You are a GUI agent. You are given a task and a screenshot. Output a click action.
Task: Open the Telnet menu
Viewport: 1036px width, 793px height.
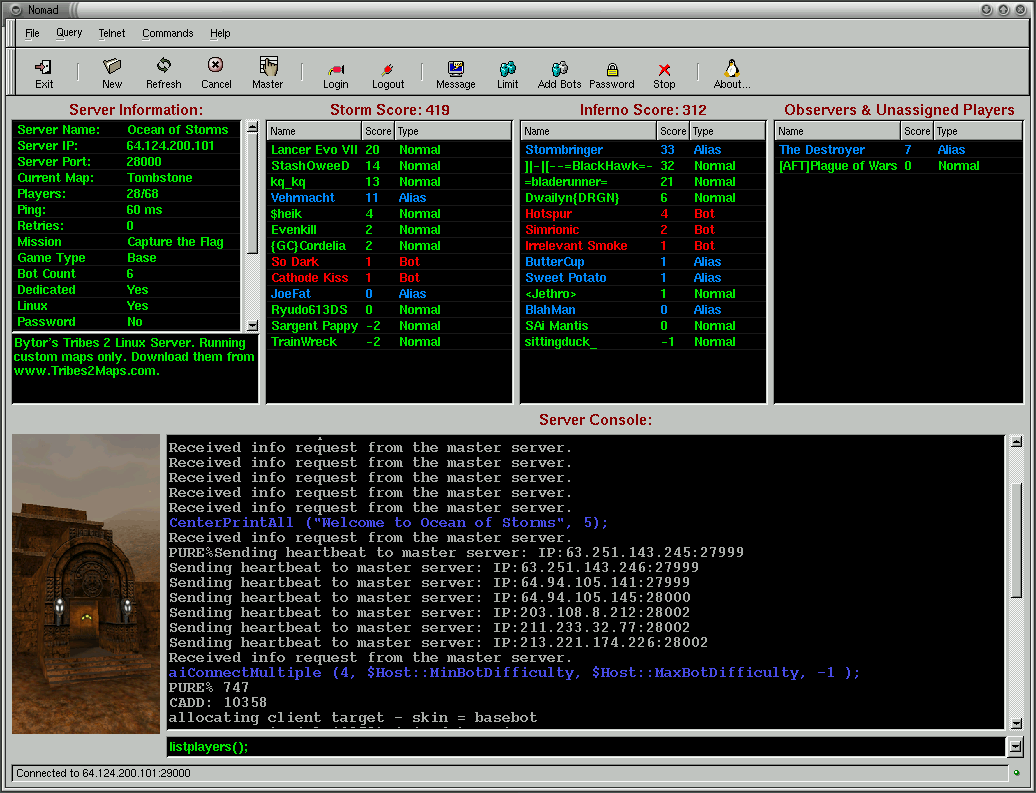click(111, 33)
